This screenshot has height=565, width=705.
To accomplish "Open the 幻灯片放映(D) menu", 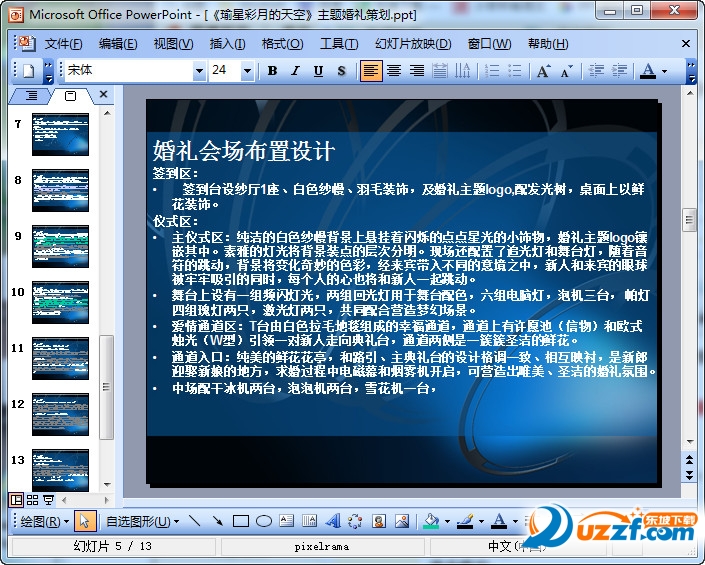I will click(x=413, y=44).
